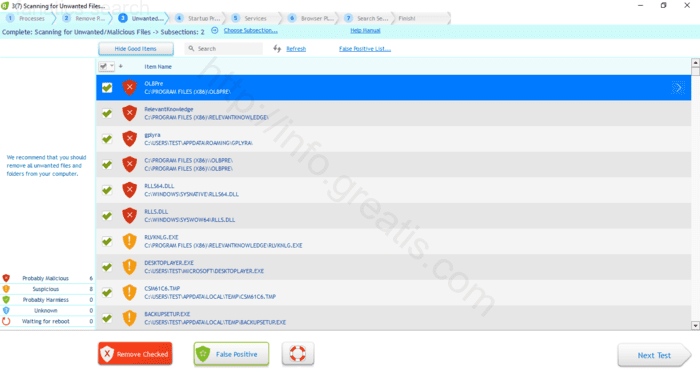Image resolution: width=700 pixels, height=373 pixels.
Task: Click the lifebuoy help button
Action: [x=298, y=354]
